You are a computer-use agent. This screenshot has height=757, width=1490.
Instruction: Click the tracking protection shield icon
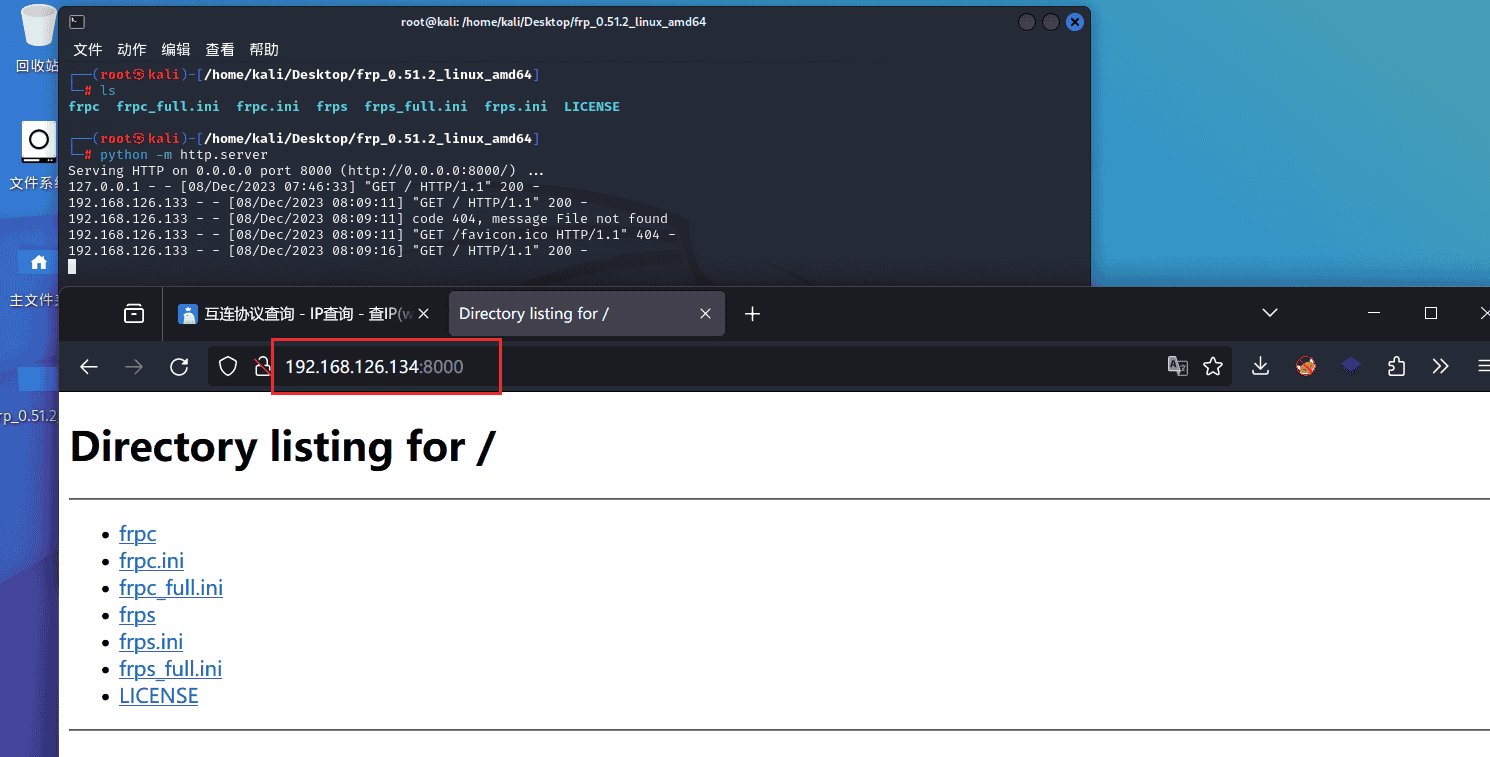[x=228, y=367]
